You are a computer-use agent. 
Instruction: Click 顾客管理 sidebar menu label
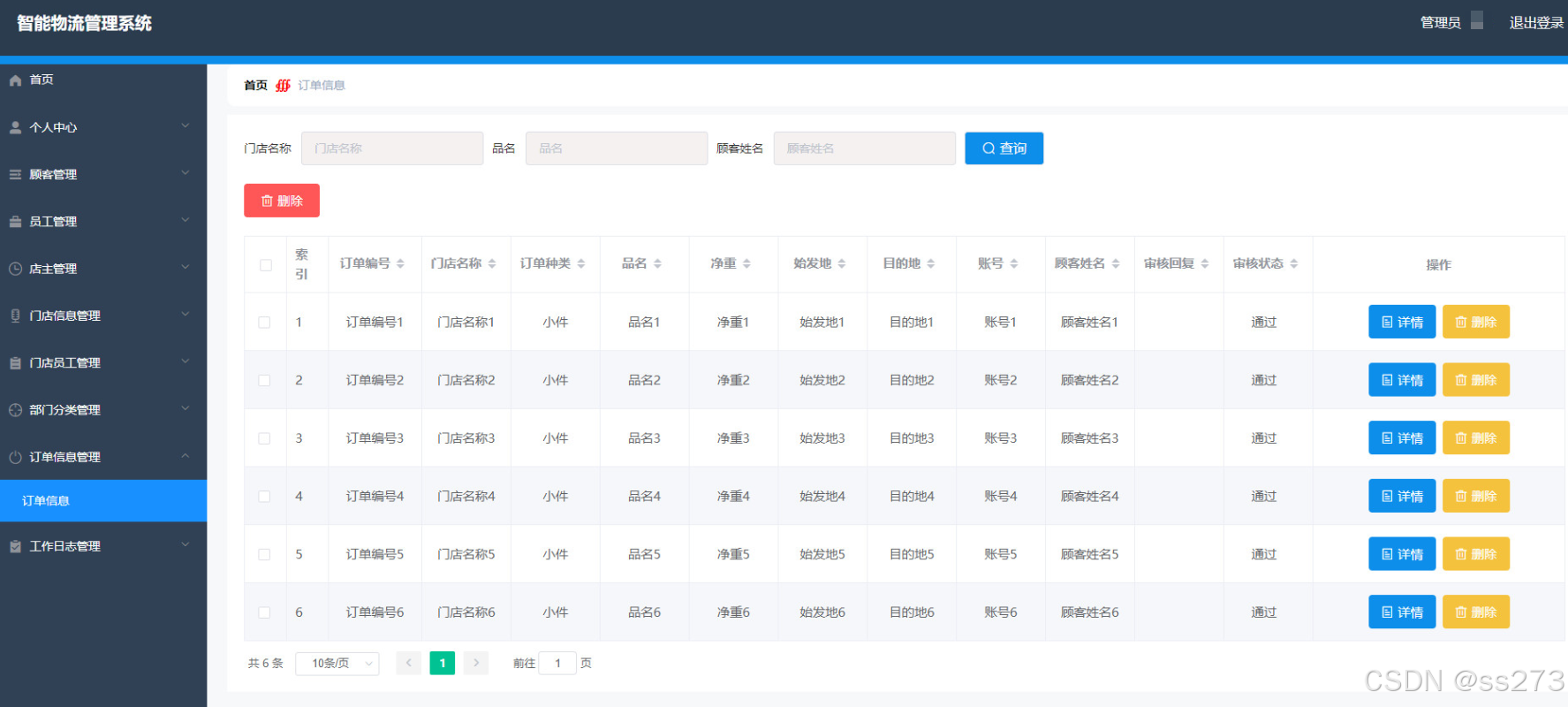pos(53,175)
